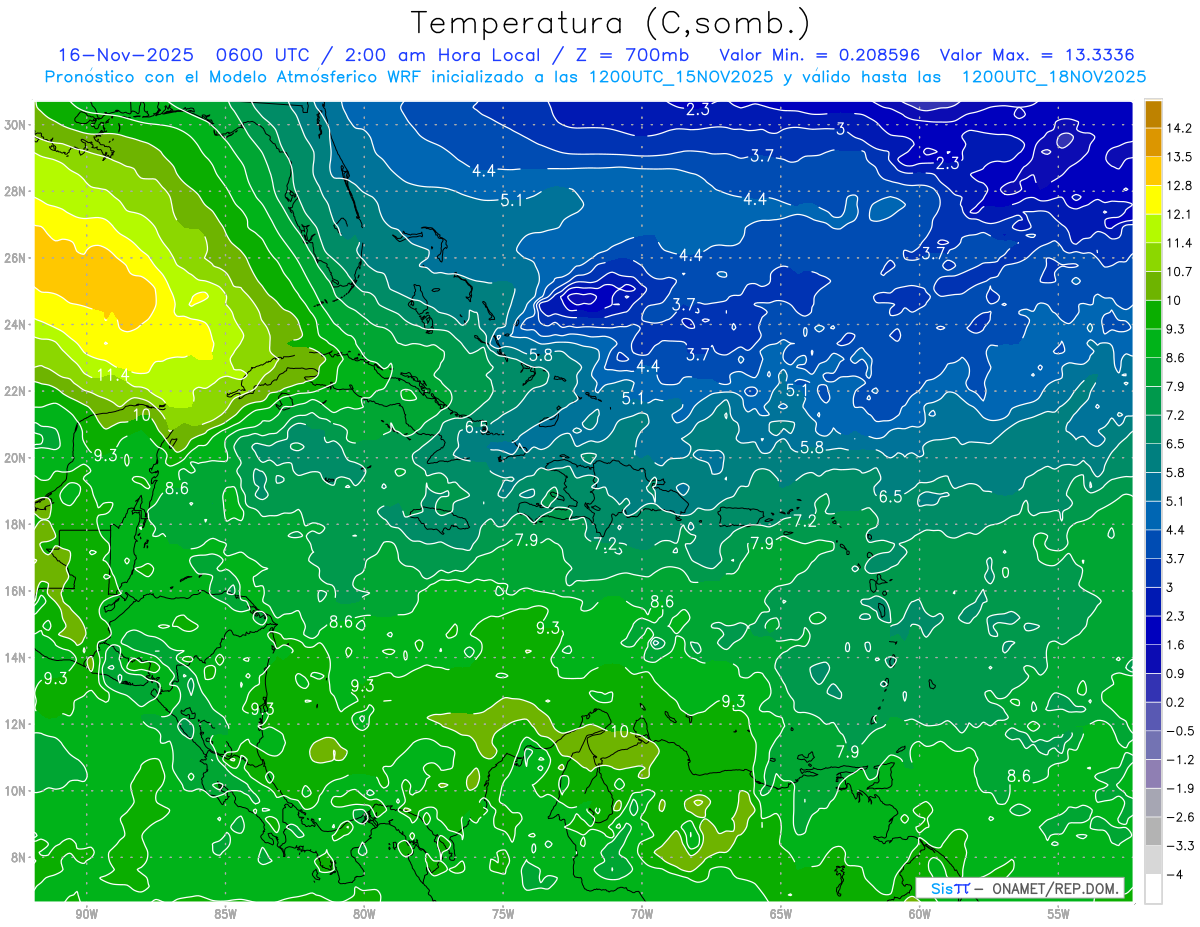The height and width of the screenshot is (927, 1200).
Task: Click the orange colorbar segment above 14.2
Action: (1153, 114)
